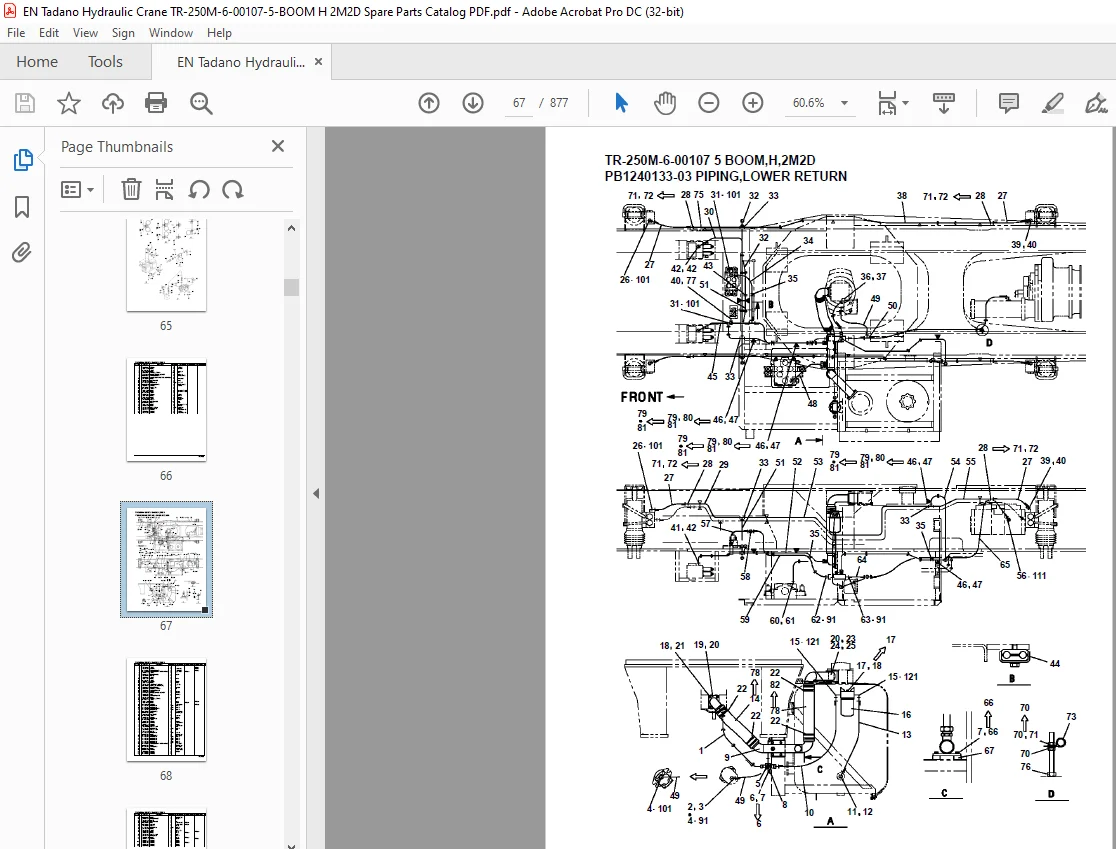Viewport: 1116px width, 849px height.
Task: Add a comment with sticky note icon
Action: [1009, 103]
